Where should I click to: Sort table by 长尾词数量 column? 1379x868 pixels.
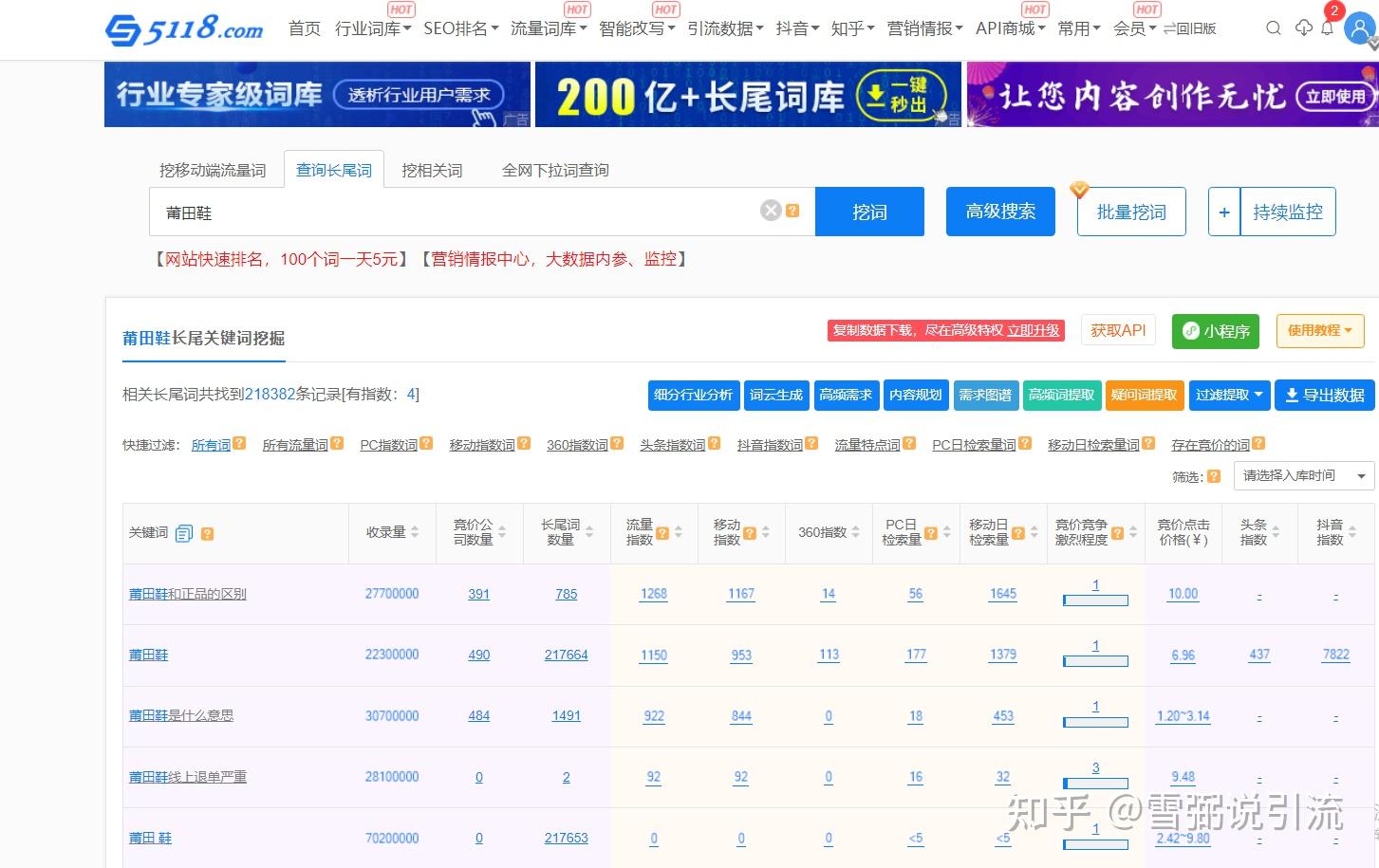pyautogui.click(x=589, y=532)
